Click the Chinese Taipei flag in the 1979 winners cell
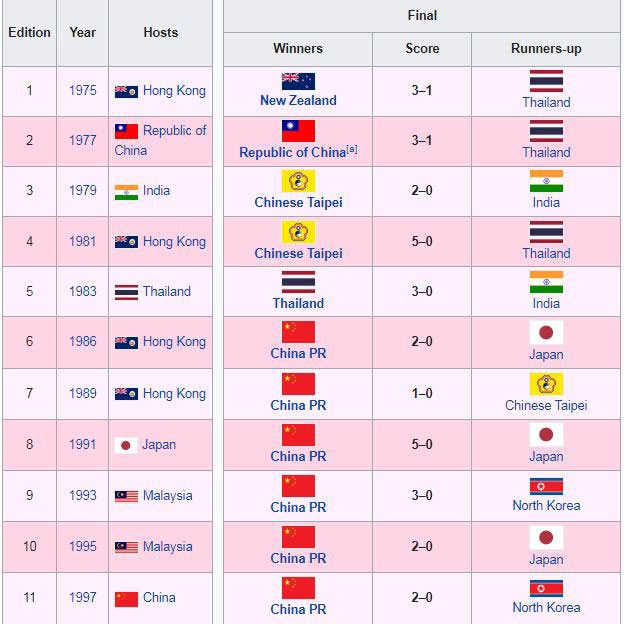Viewport: 624px width, 624px height. pos(298,181)
